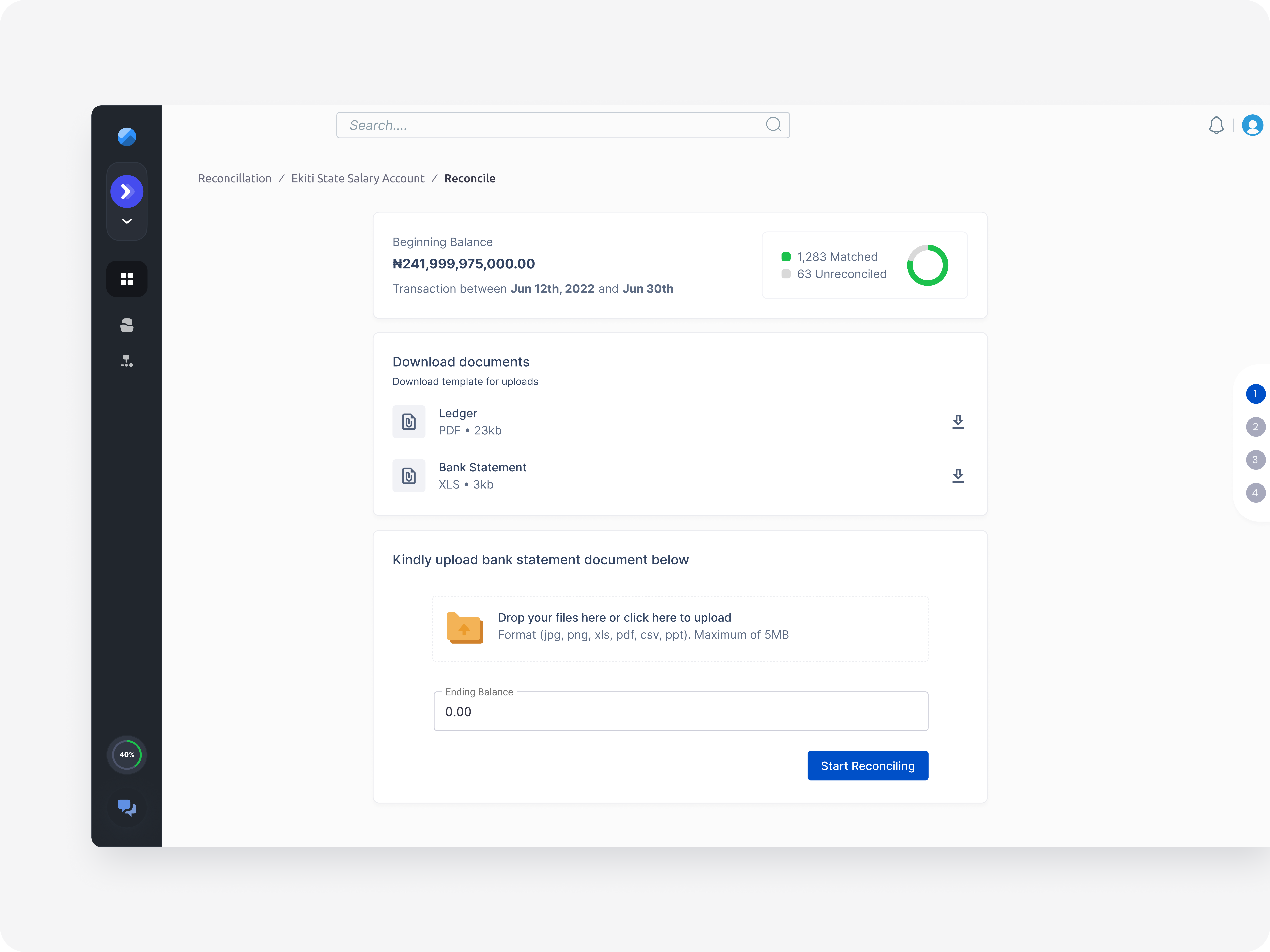The image size is (1270, 952).
Task: Expand the sidebar workspace chevron
Action: coord(127,221)
